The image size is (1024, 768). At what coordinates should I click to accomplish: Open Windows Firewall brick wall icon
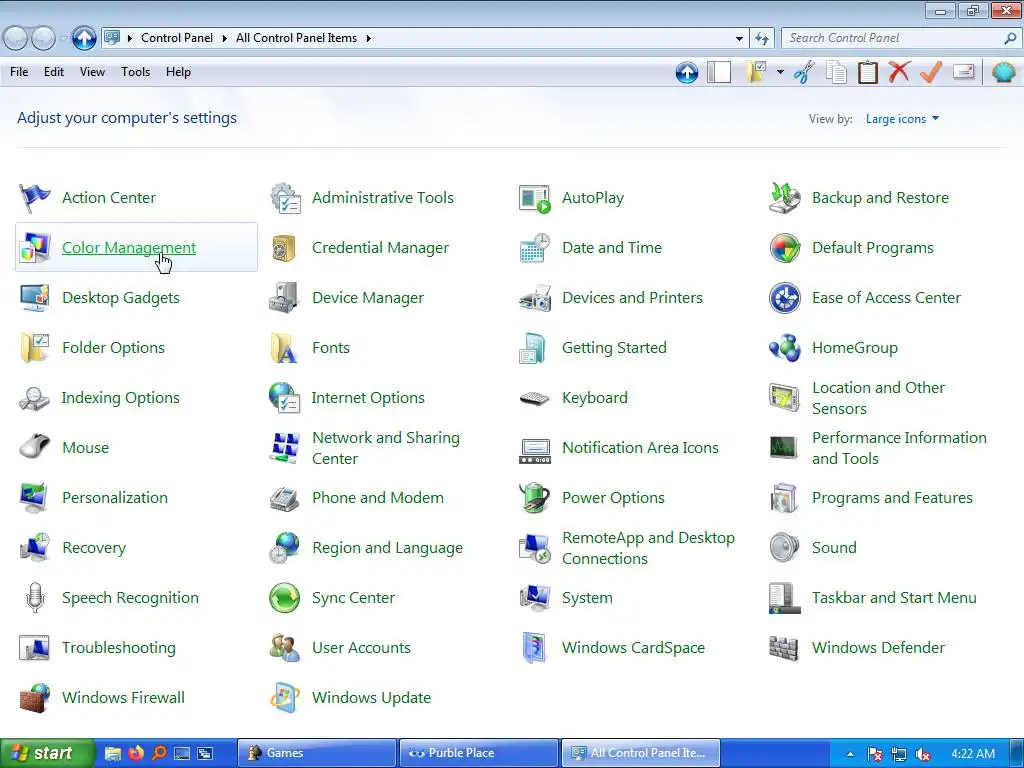point(34,698)
